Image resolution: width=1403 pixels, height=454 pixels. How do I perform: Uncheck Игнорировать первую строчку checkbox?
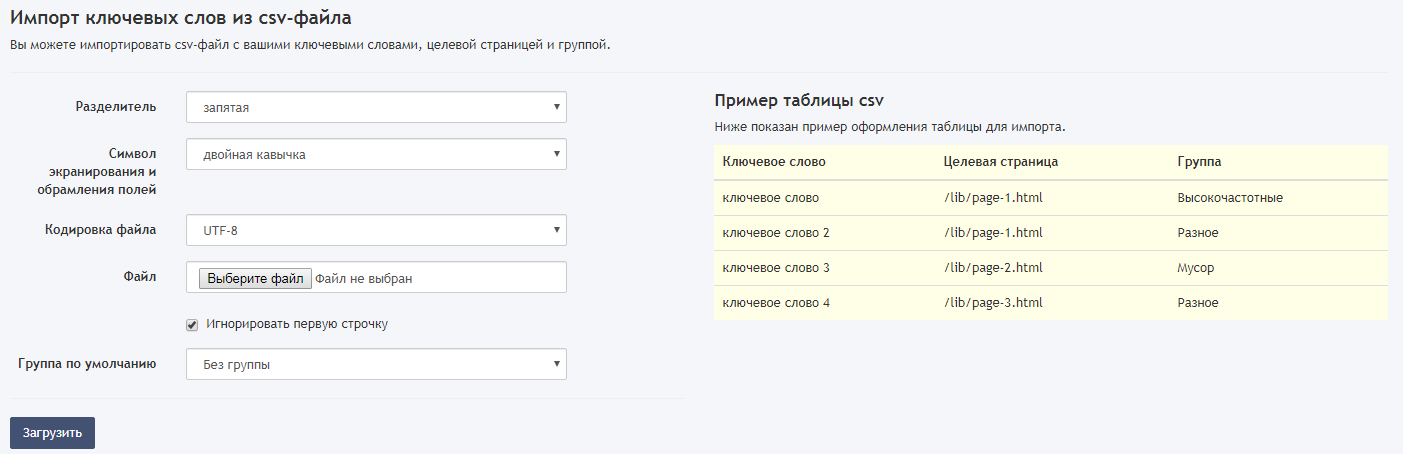[192, 324]
